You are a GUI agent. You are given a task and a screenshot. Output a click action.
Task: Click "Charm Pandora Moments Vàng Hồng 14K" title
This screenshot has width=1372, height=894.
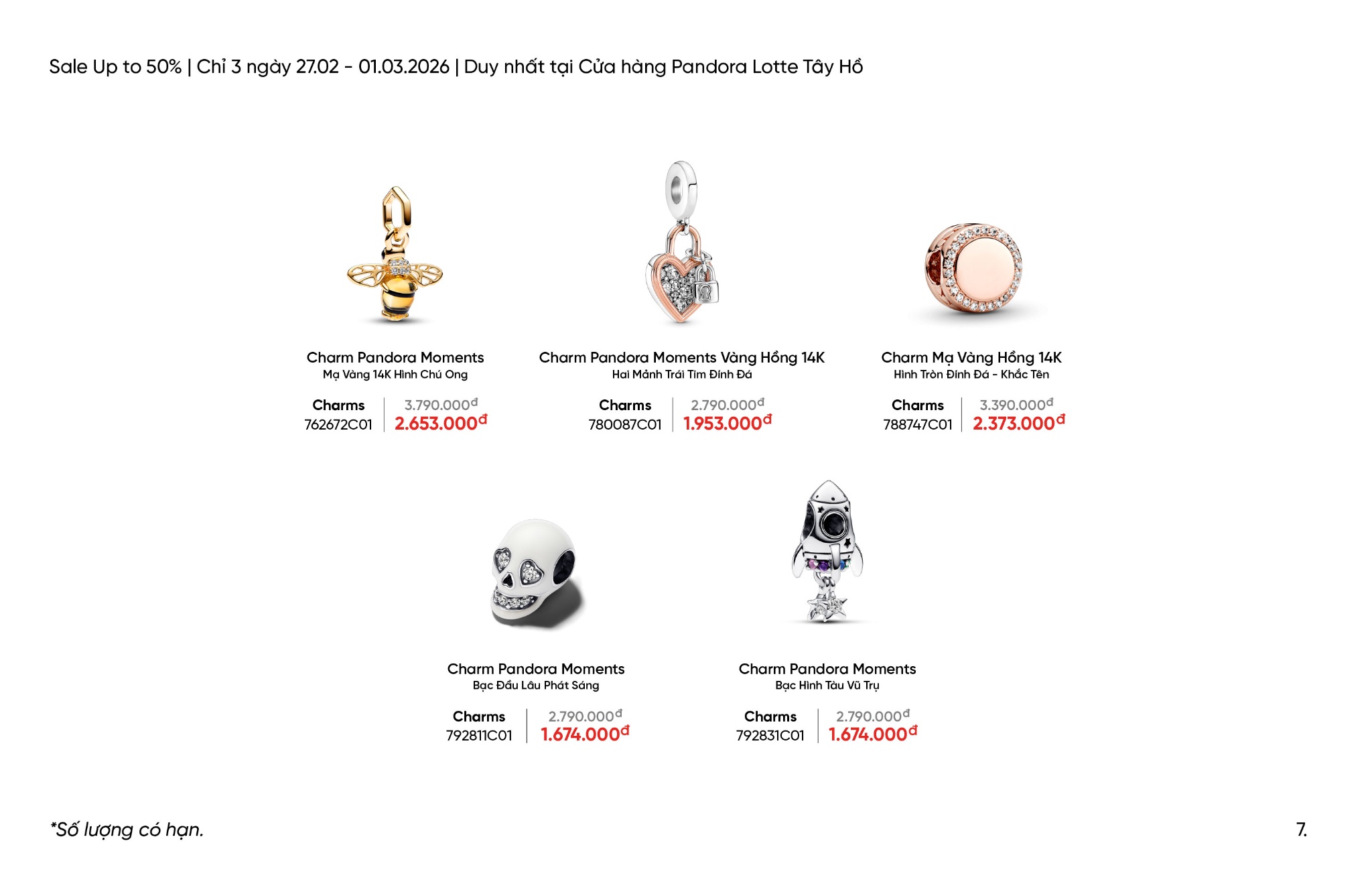coord(681,358)
